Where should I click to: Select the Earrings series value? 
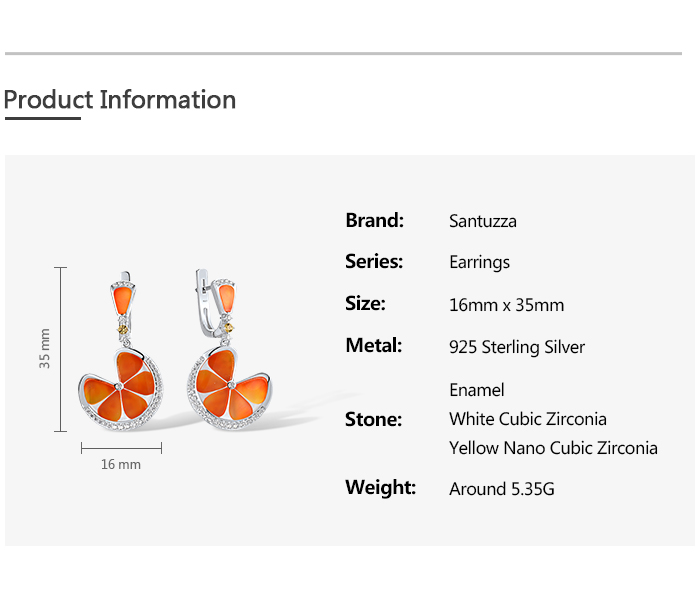pos(480,262)
